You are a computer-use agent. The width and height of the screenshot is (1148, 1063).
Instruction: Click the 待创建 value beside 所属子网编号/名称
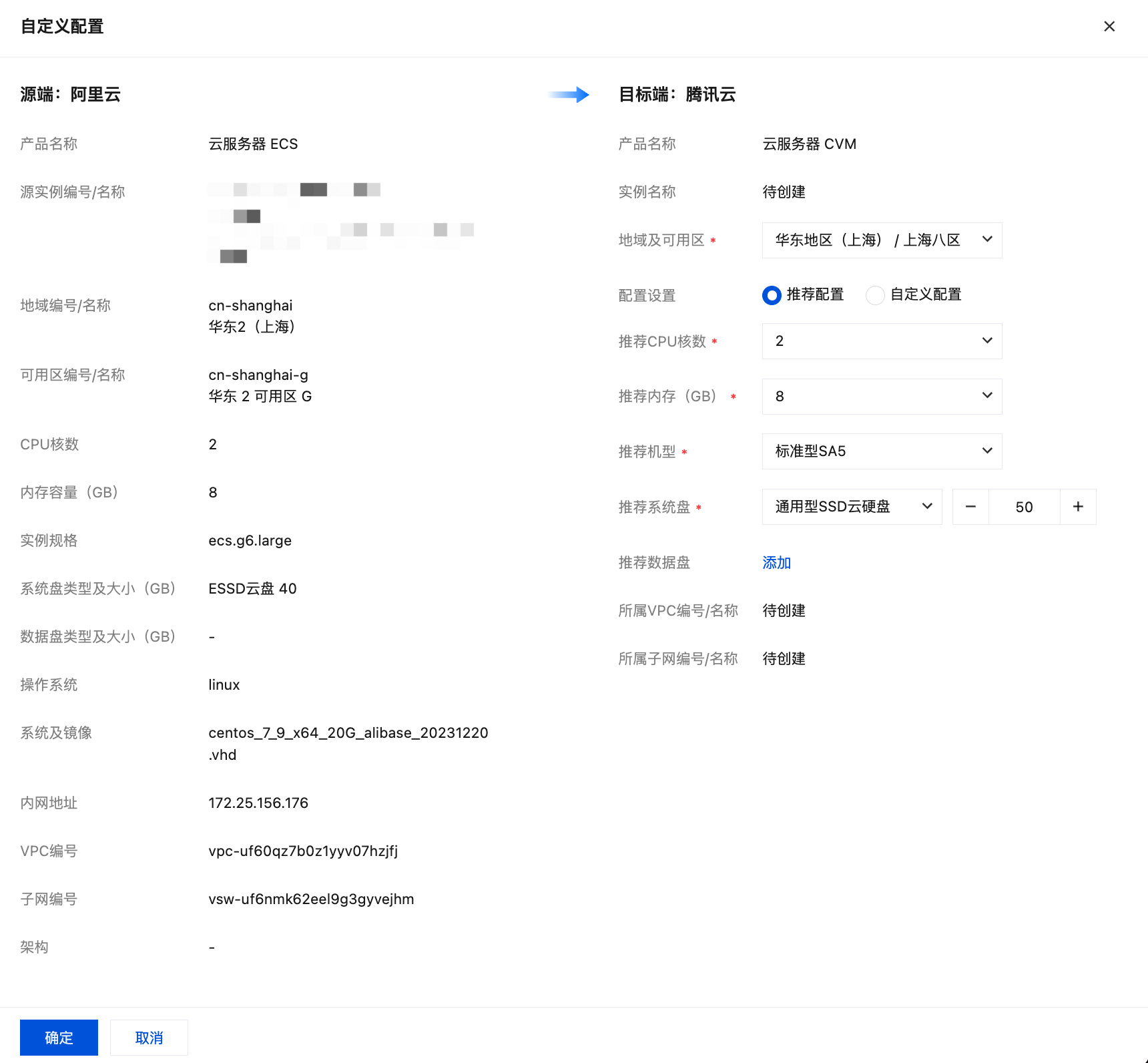(x=784, y=658)
